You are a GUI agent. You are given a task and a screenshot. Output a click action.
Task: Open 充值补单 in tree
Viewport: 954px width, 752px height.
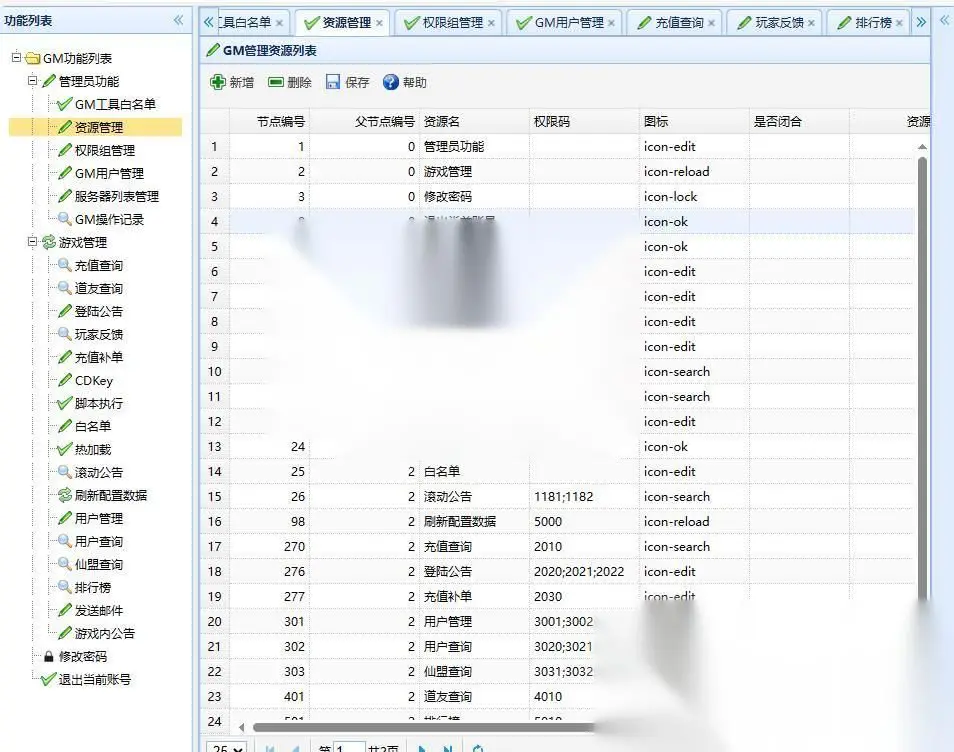click(99, 357)
